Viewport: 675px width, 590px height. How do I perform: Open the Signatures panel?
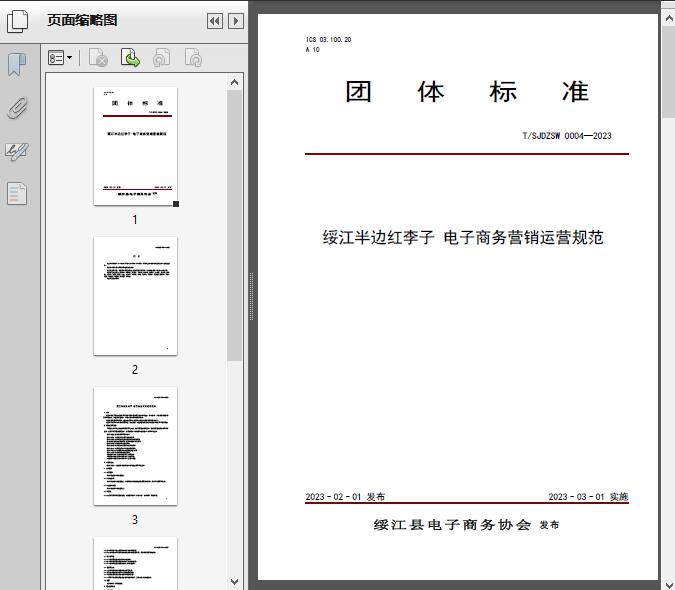(x=17, y=151)
